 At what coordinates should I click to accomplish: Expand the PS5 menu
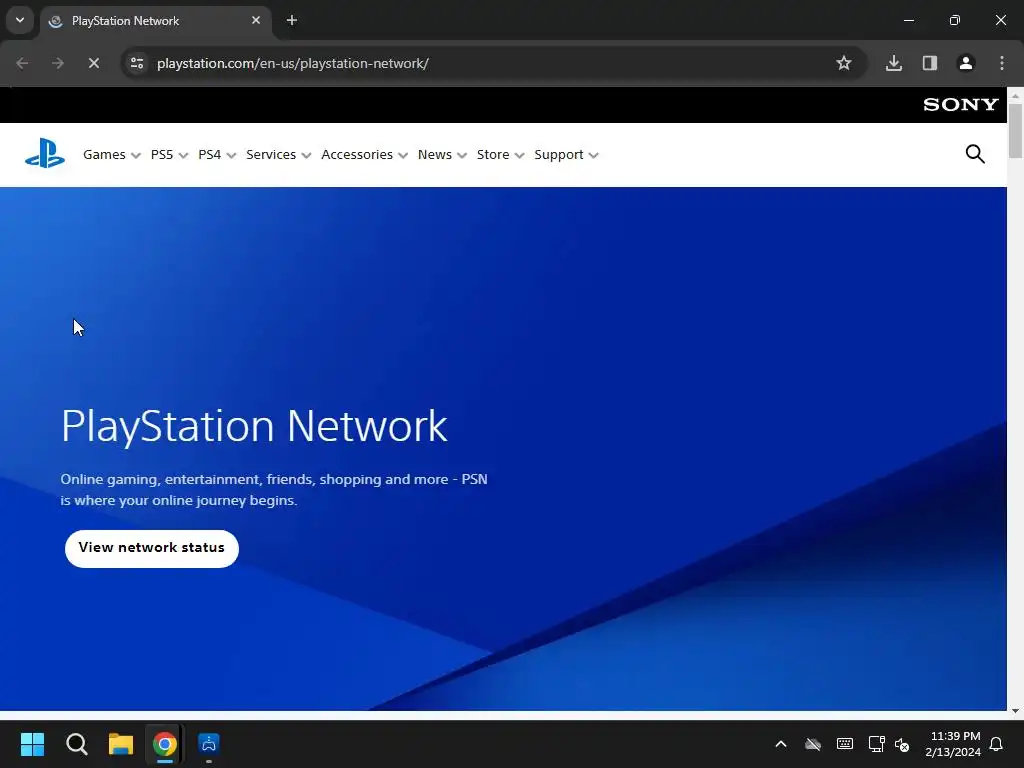pos(169,155)
